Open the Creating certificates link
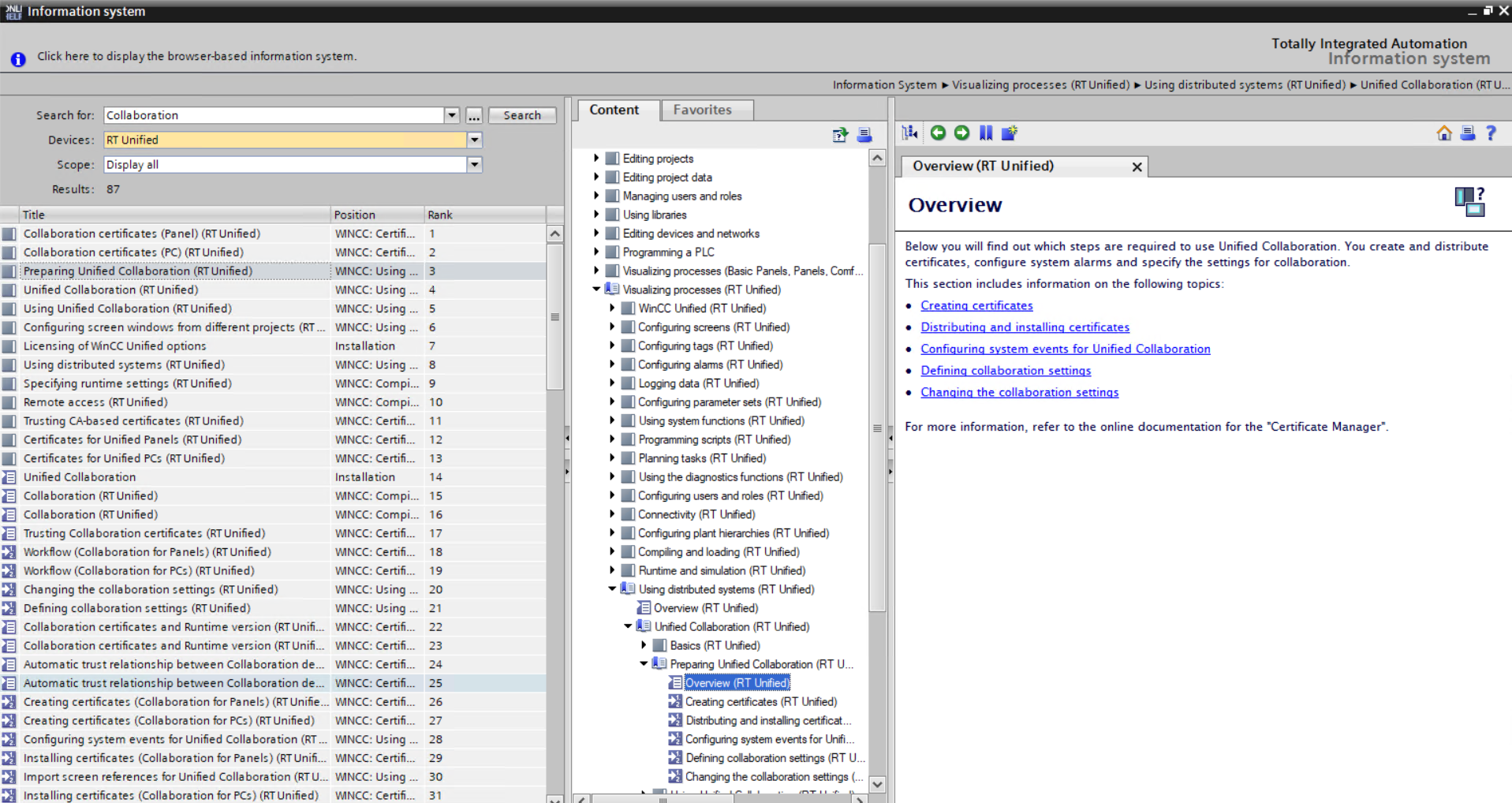 click(976, 305)
